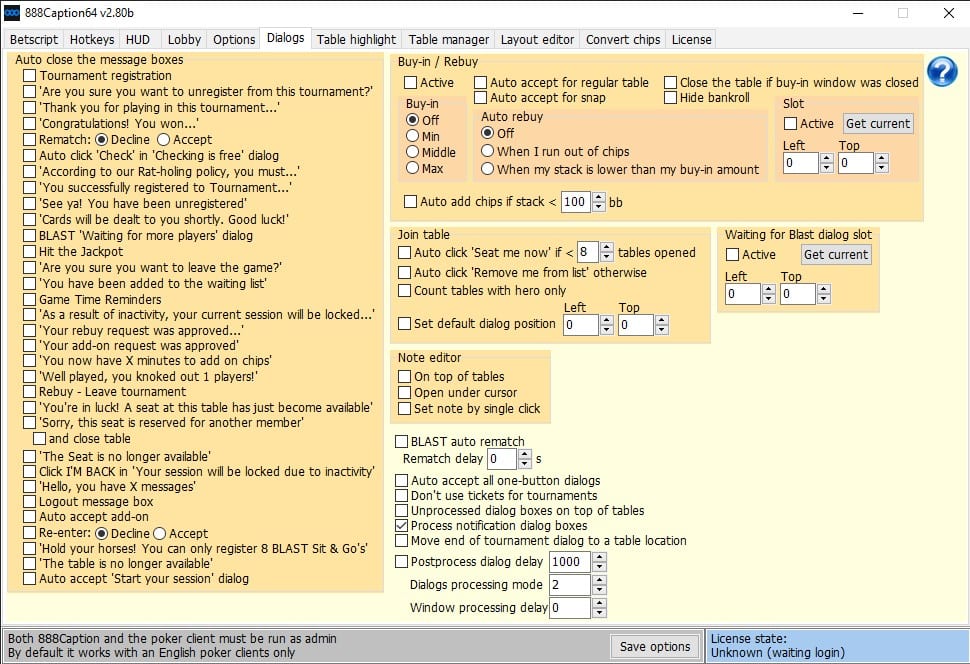Tick the 'Congratulations! You won...' checkbox
This screenshot has height=664, width=970.
click(29, 124)
